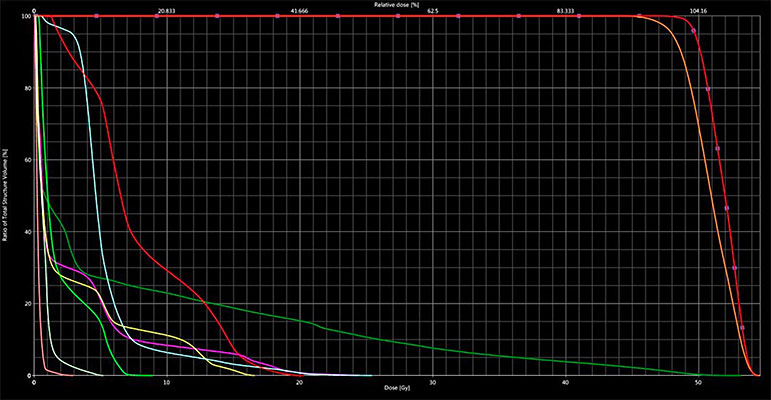Image resolution: width=771 pixels, height=400 pixels.
Task: Click the 50 Gy dose axis tick
Action: [698, 382]
